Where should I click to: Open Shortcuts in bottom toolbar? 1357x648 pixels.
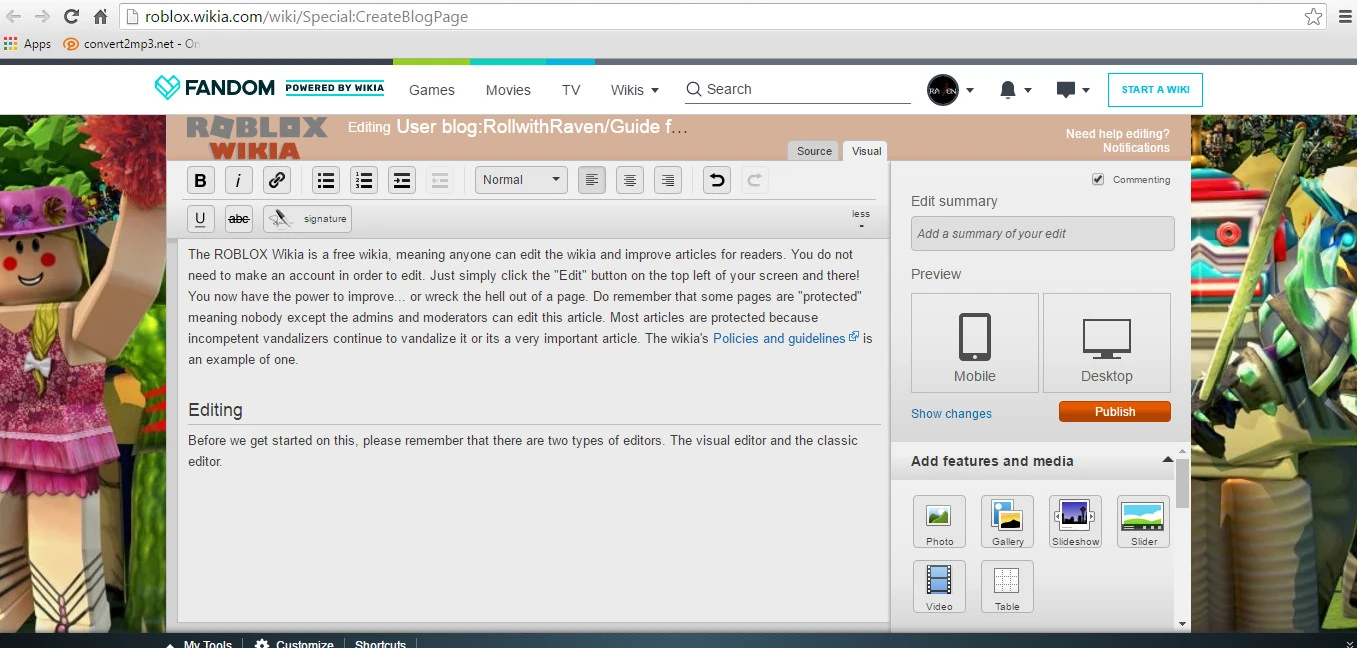380,644
